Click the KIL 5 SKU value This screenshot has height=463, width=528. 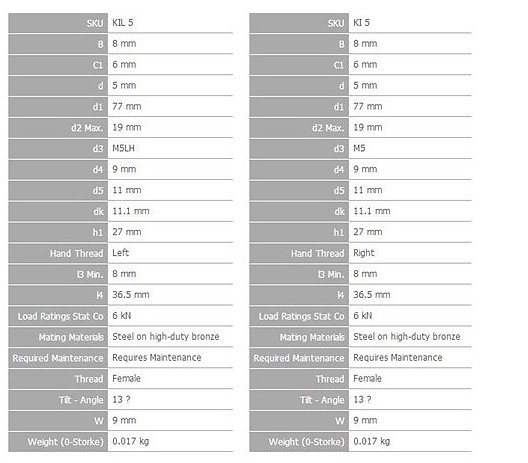(x=123, y=23)
